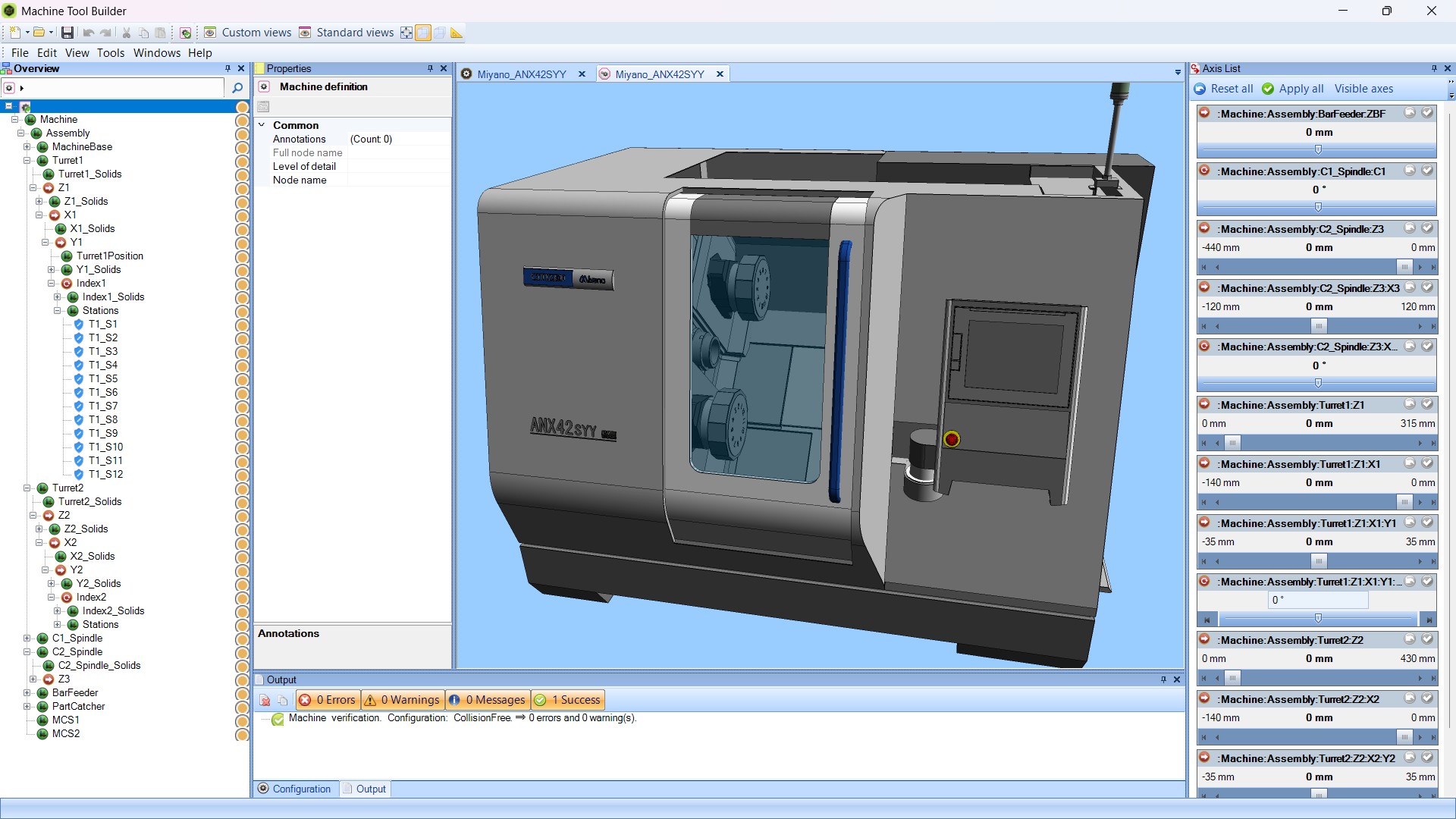Open the New file dropdown arrow

tap(27, 33)
